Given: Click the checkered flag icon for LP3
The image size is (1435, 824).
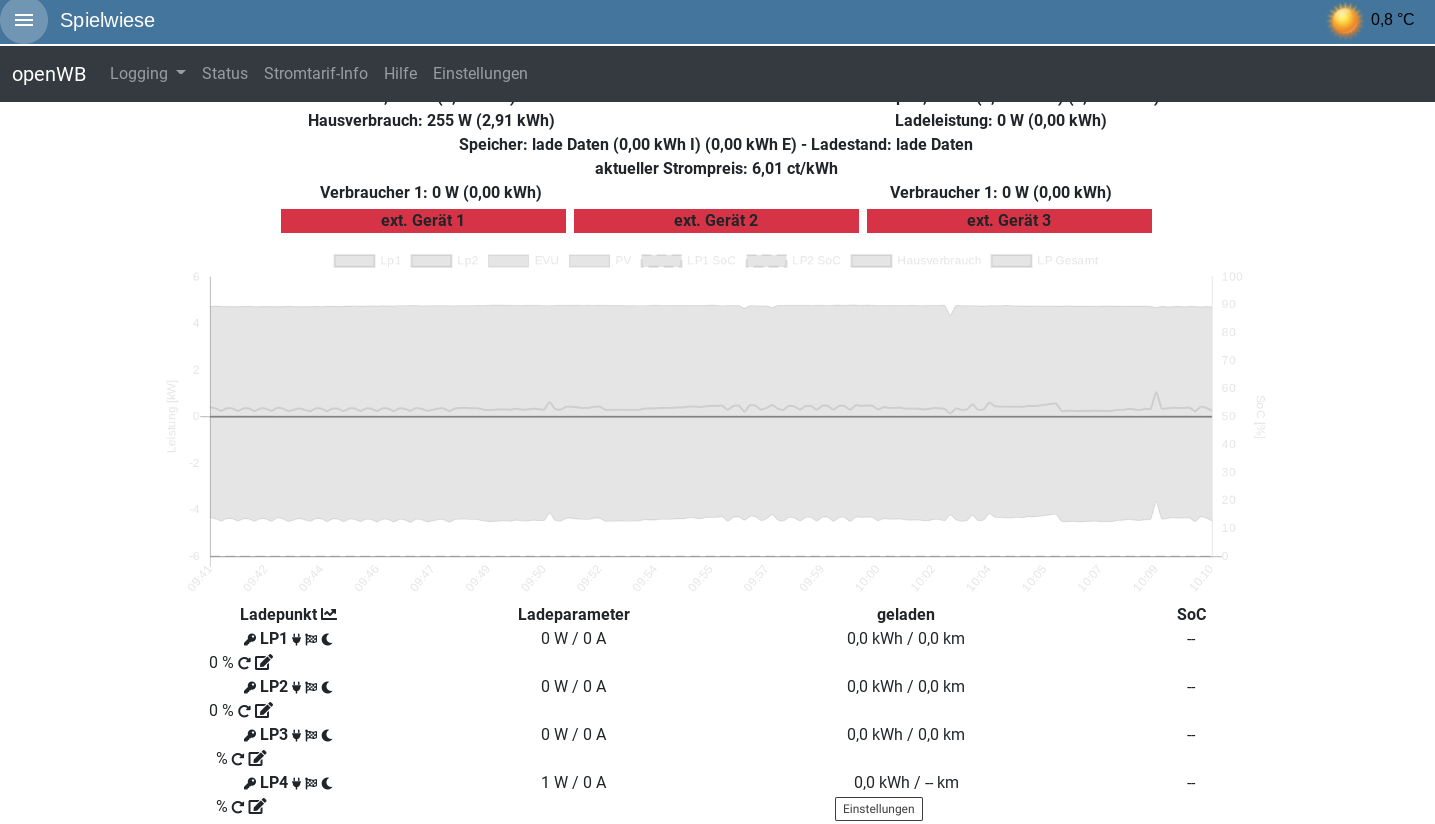Looking at the screenshot, I should [311, 736].
